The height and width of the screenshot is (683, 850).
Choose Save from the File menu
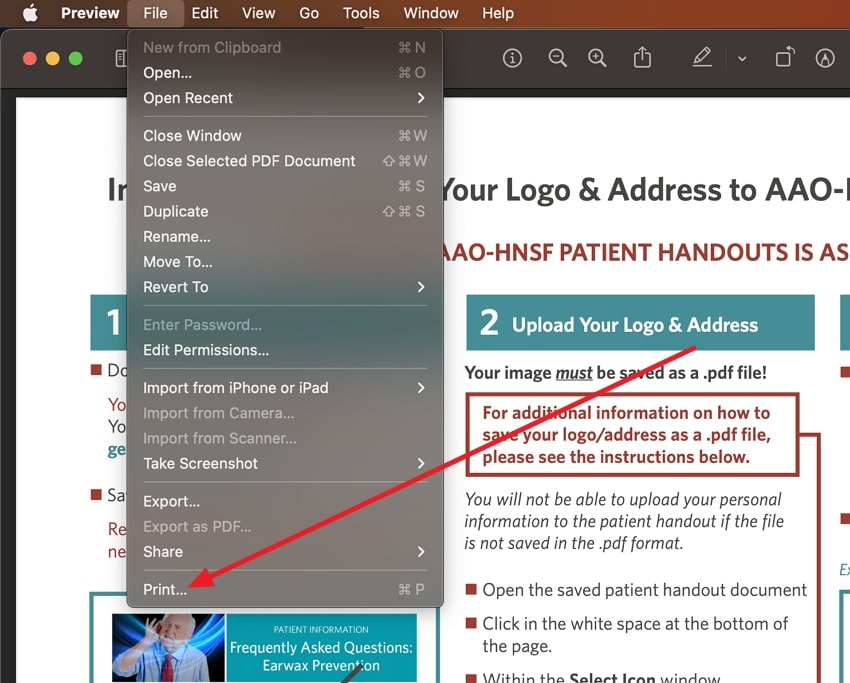click(x=285, y=186)
